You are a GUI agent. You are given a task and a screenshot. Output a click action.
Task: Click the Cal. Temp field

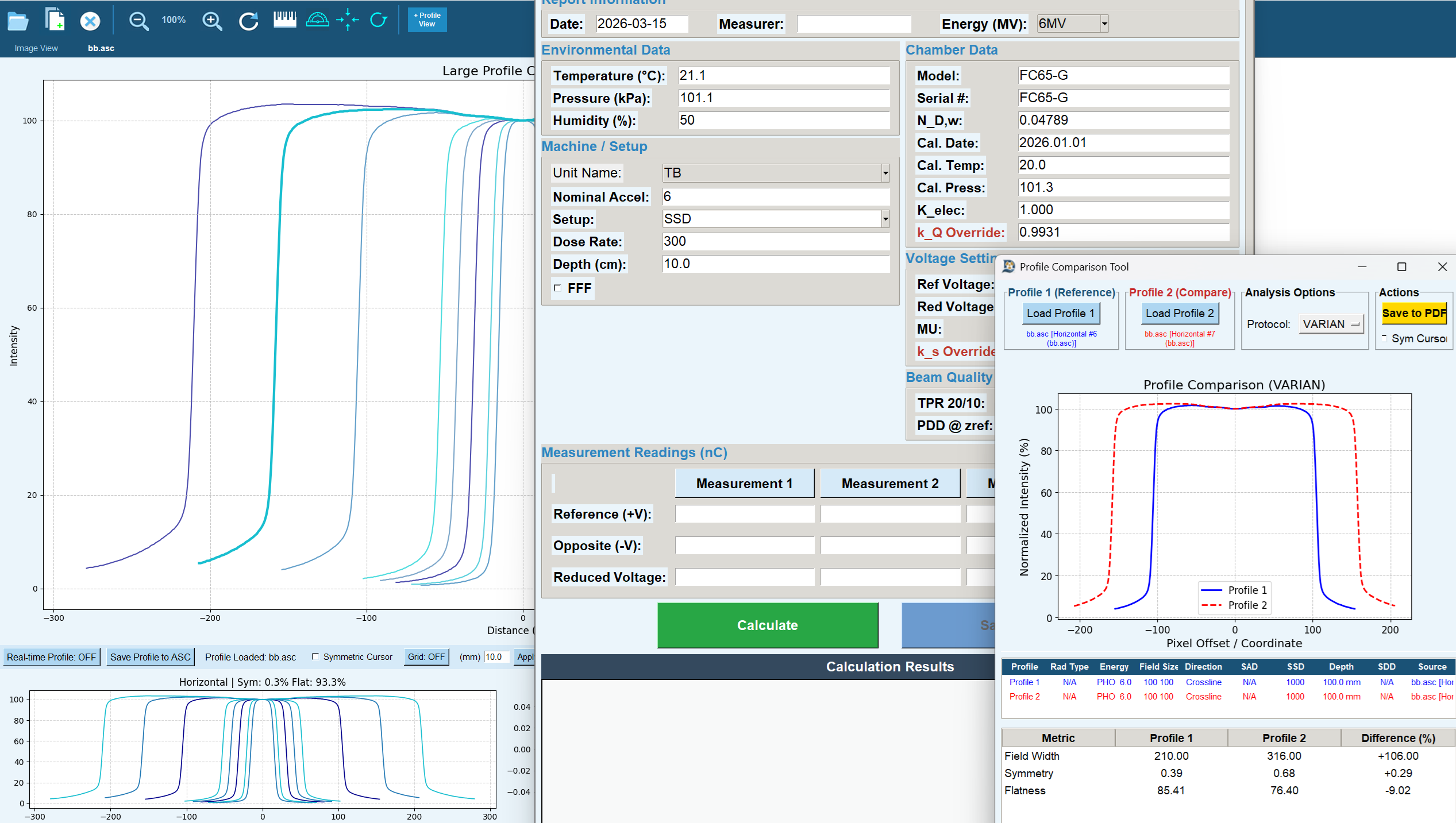point(1123,165)
